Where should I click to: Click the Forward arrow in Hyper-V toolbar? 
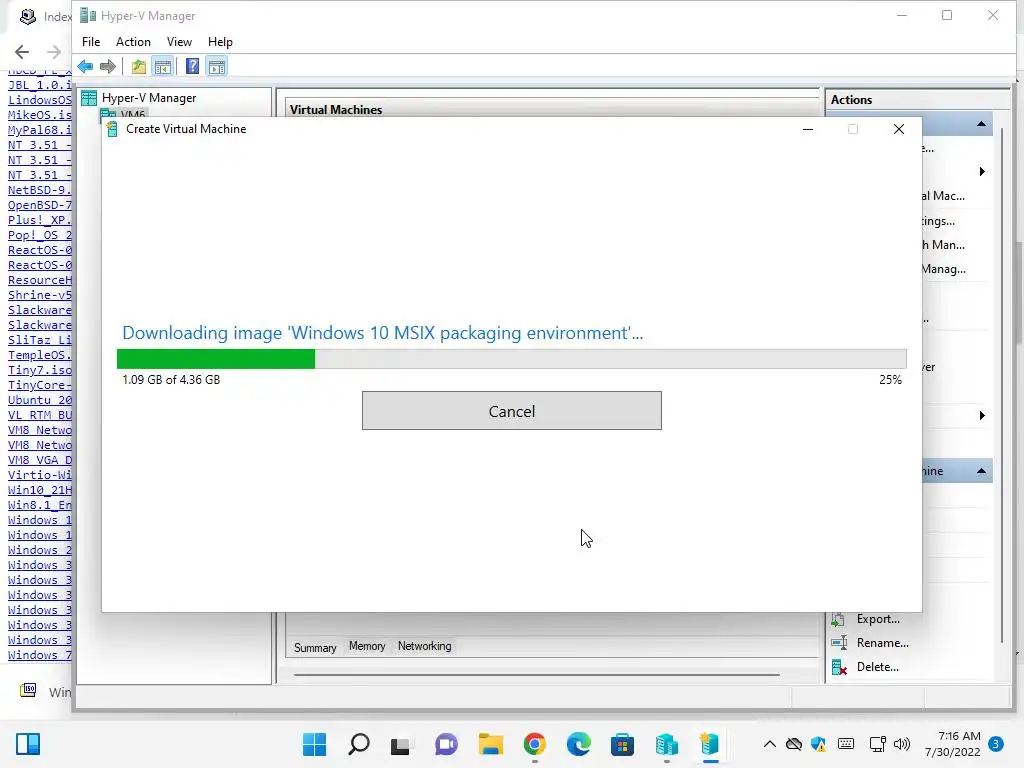coord(108,66)
